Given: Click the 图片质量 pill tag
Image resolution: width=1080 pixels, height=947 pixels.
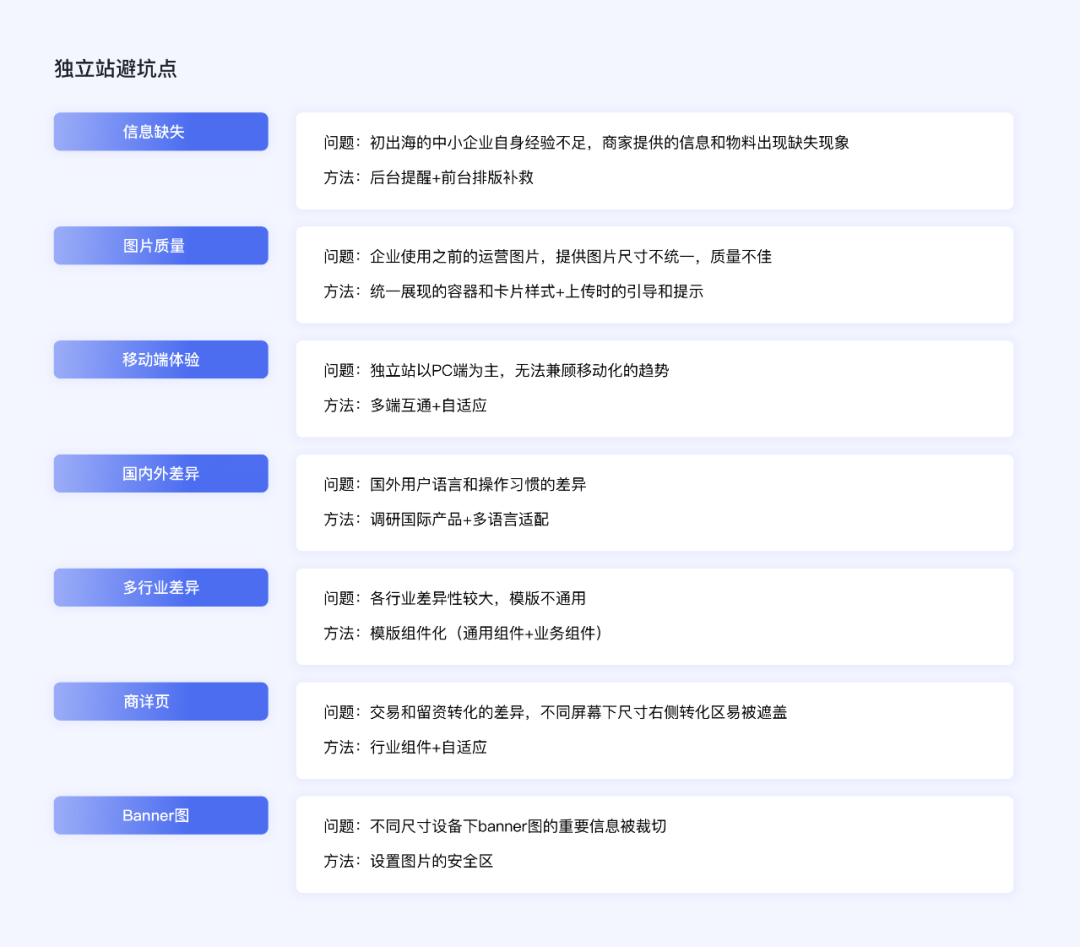Looking at the screenshot, I should (160, 245).
